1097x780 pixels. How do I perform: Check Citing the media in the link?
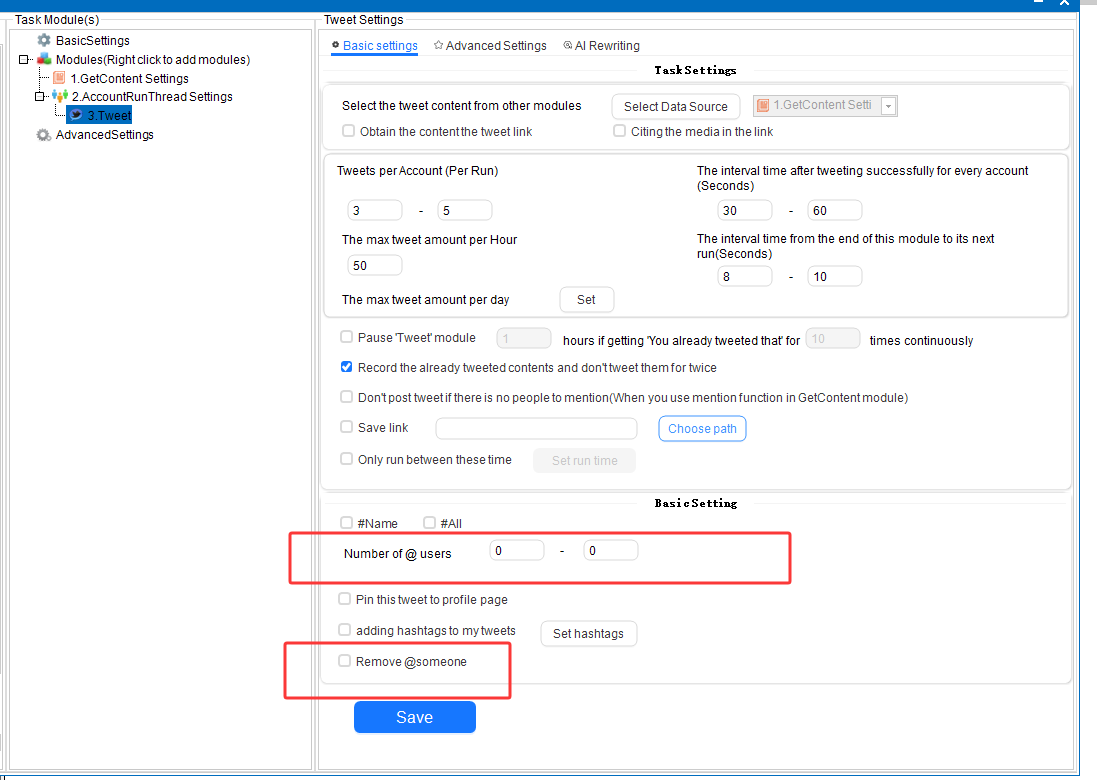pos(619,131)
